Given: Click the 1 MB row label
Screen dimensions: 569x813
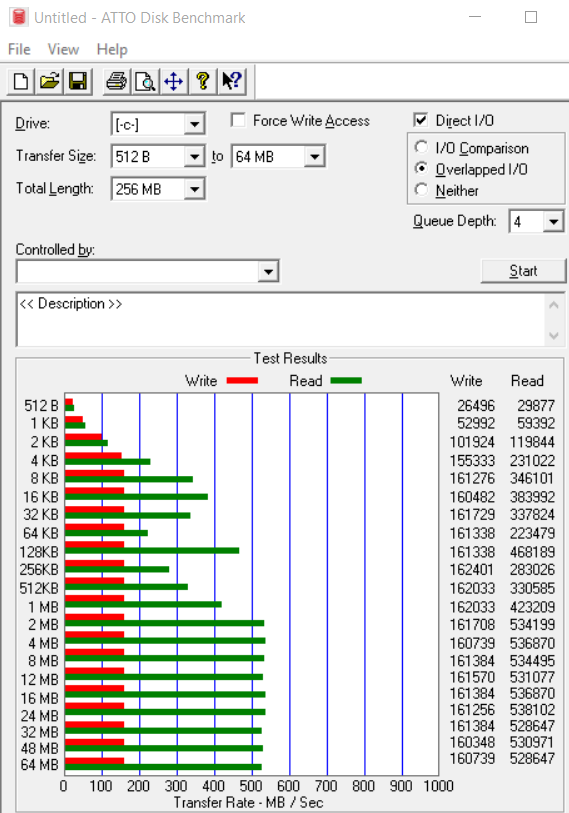Looking at the screenshot, I should click(x=43, y=607).
